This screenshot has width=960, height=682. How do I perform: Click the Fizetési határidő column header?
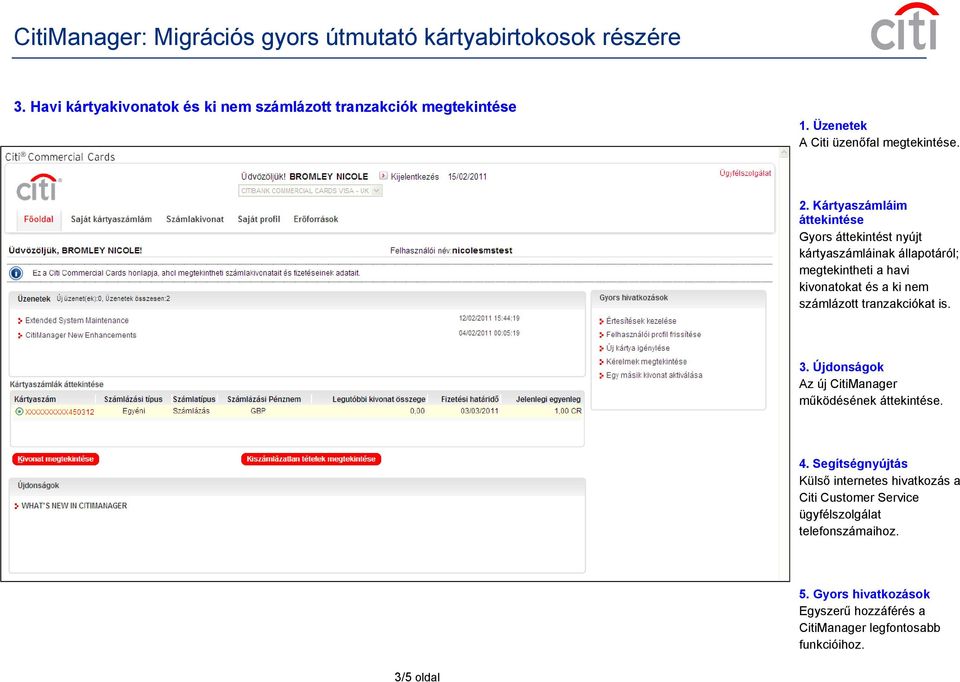coord(470,399)
